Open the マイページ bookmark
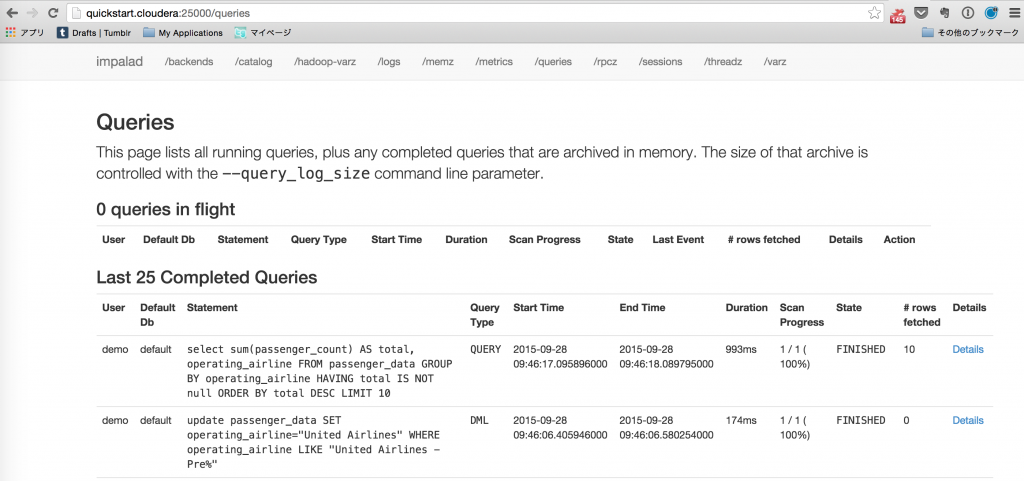The image size is (1024, 481). tap(263, 32)
